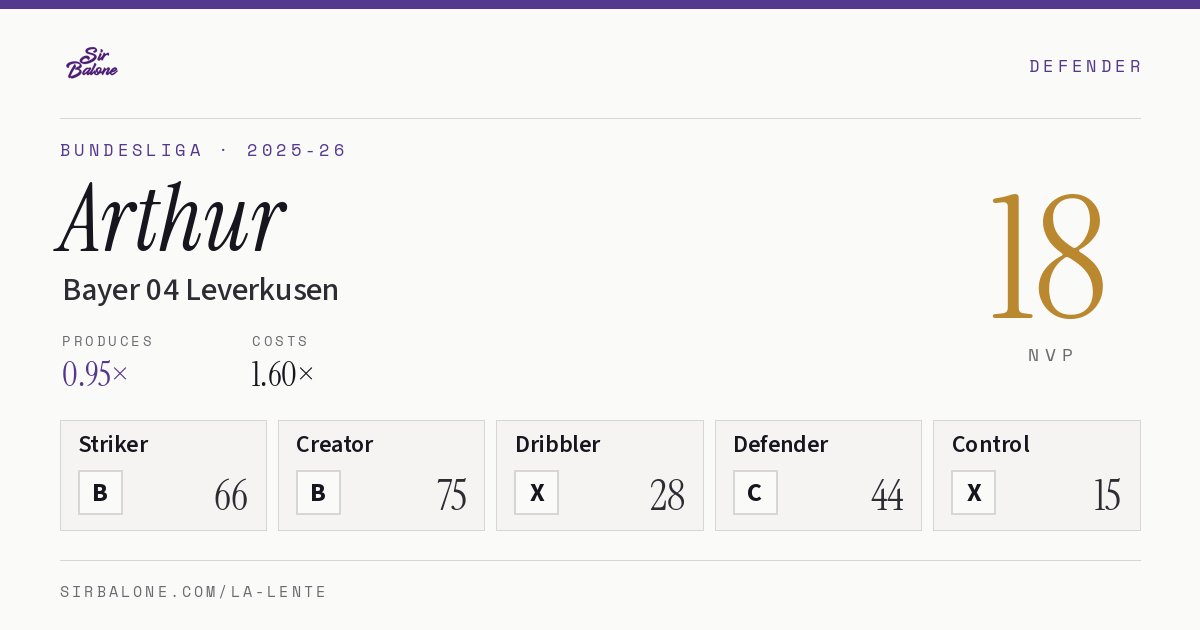Click the Bundesliga 2025-26 season label
This screenshot has height=630, width=1200.
203,150
